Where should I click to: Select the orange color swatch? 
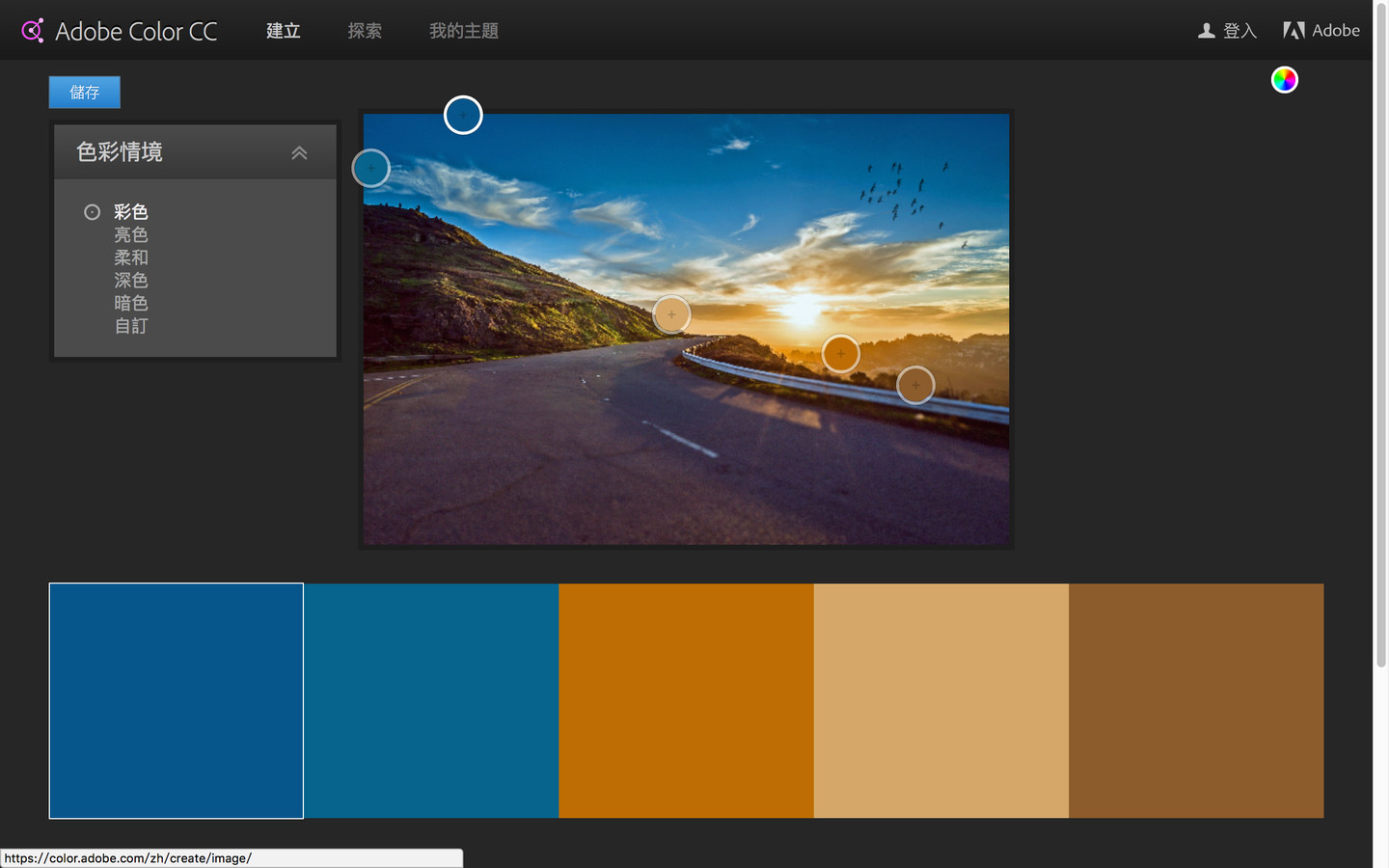click(x=686, y=701)
